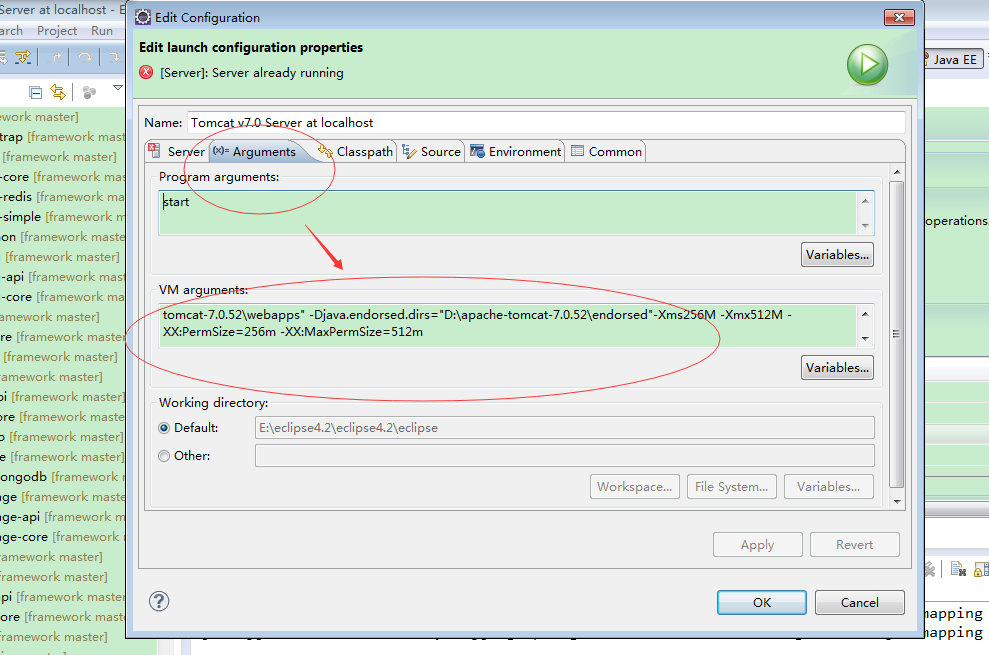Select the Other working directory radio

point(164,456)
